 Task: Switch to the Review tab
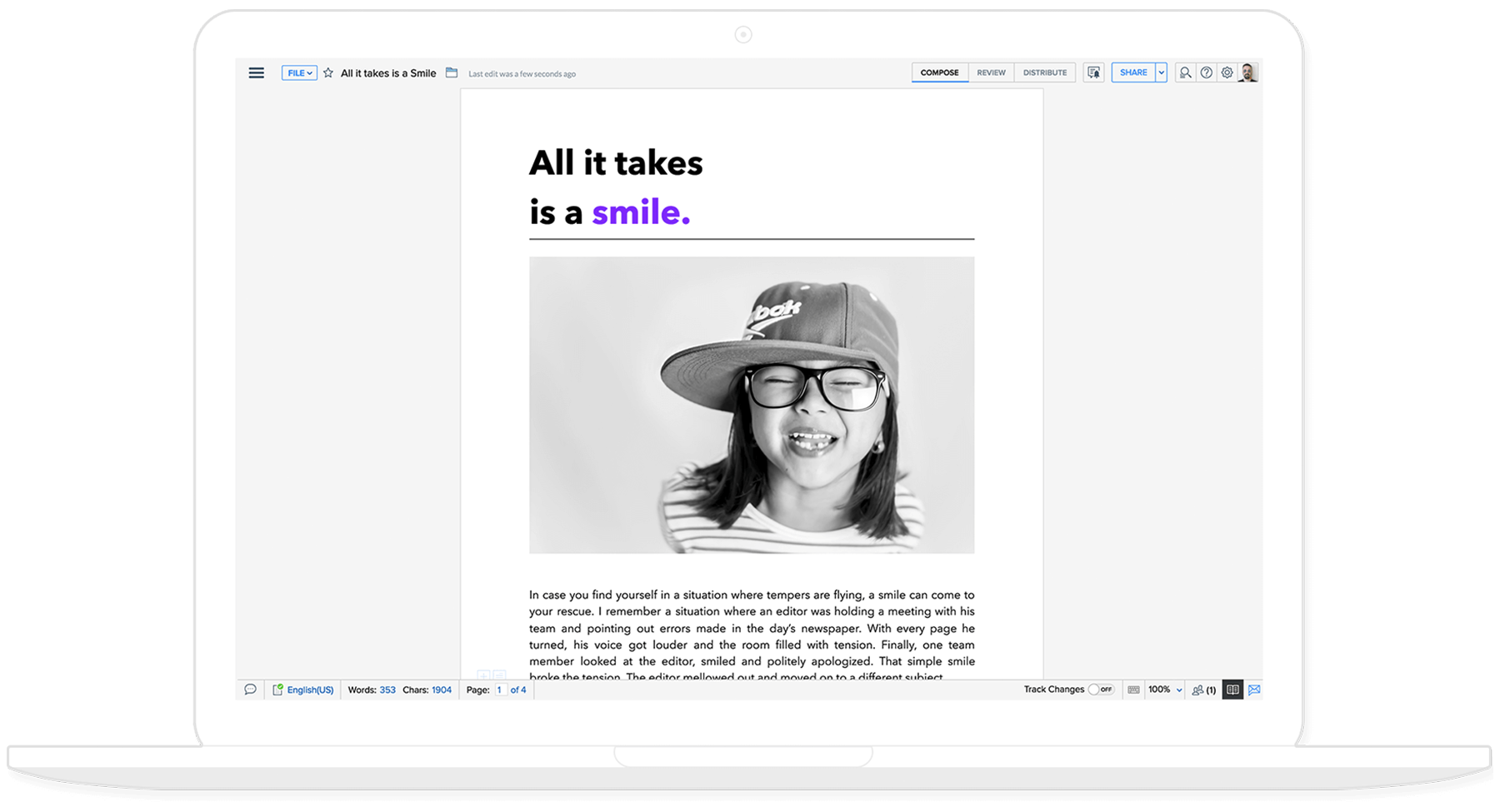click(x=991, y=72)
